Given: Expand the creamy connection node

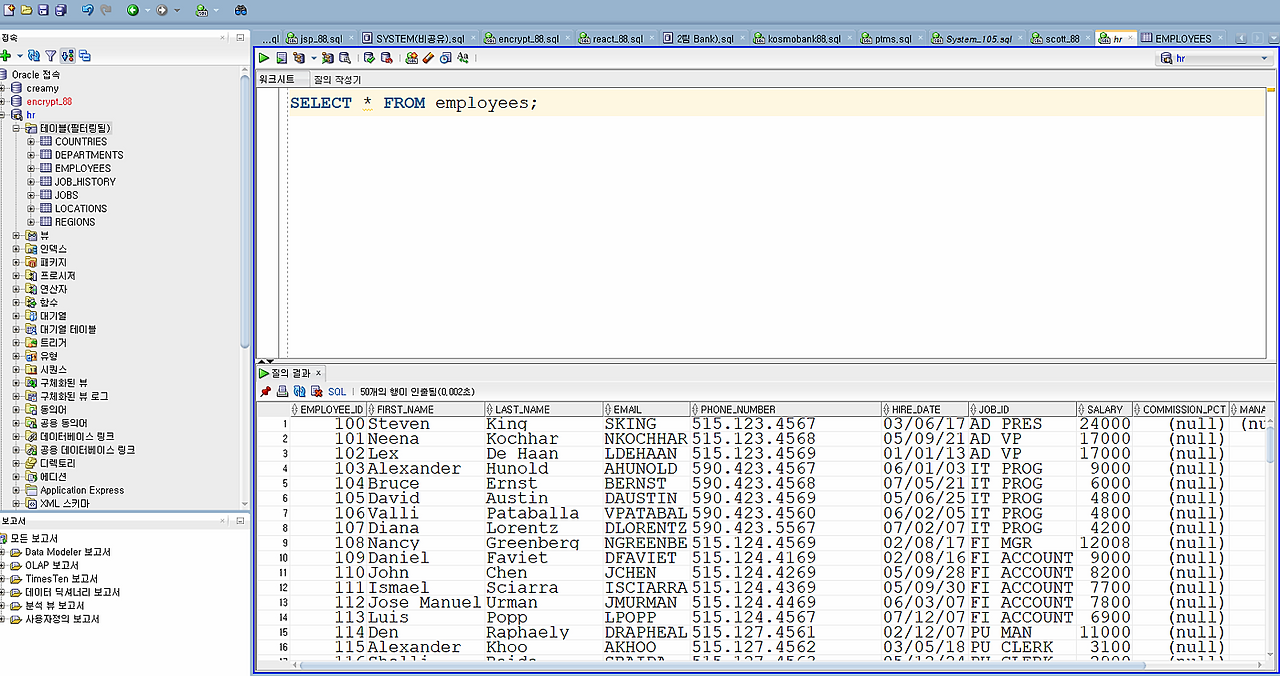Looking at the screenshot, I should tap(3, 88).
